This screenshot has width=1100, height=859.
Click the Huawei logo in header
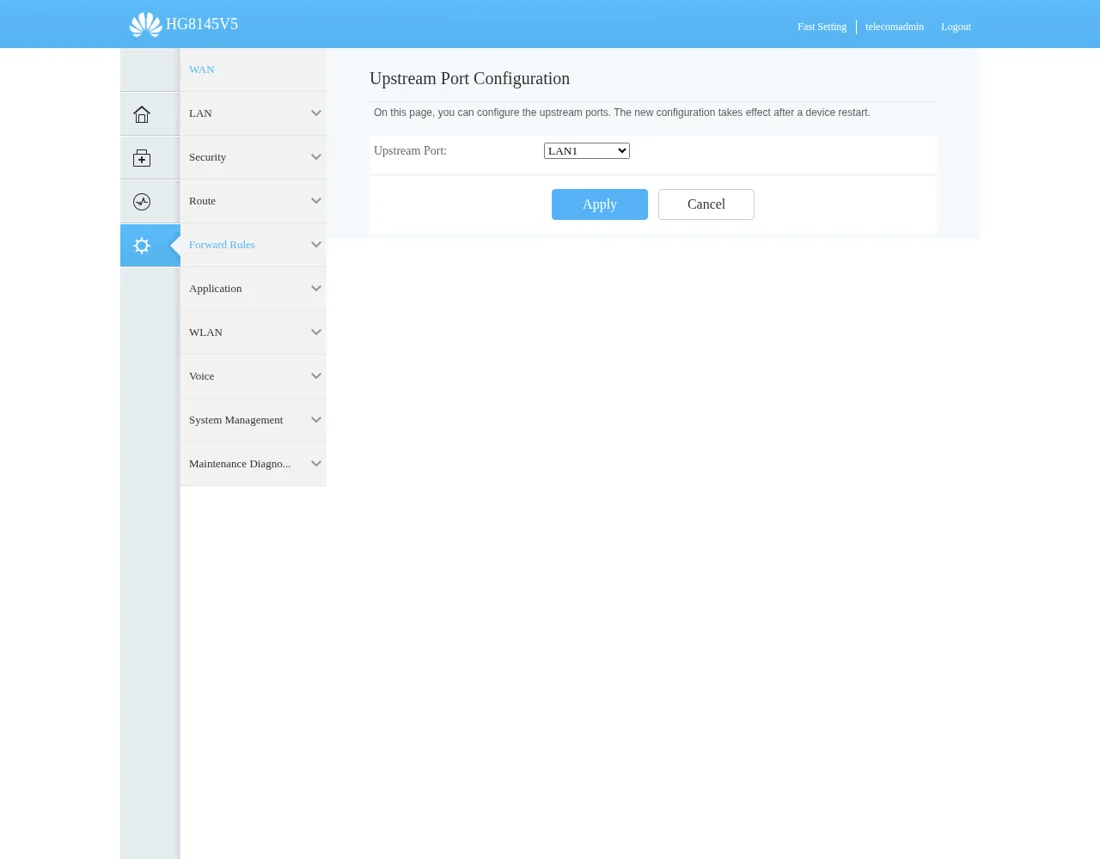point(145,25)
